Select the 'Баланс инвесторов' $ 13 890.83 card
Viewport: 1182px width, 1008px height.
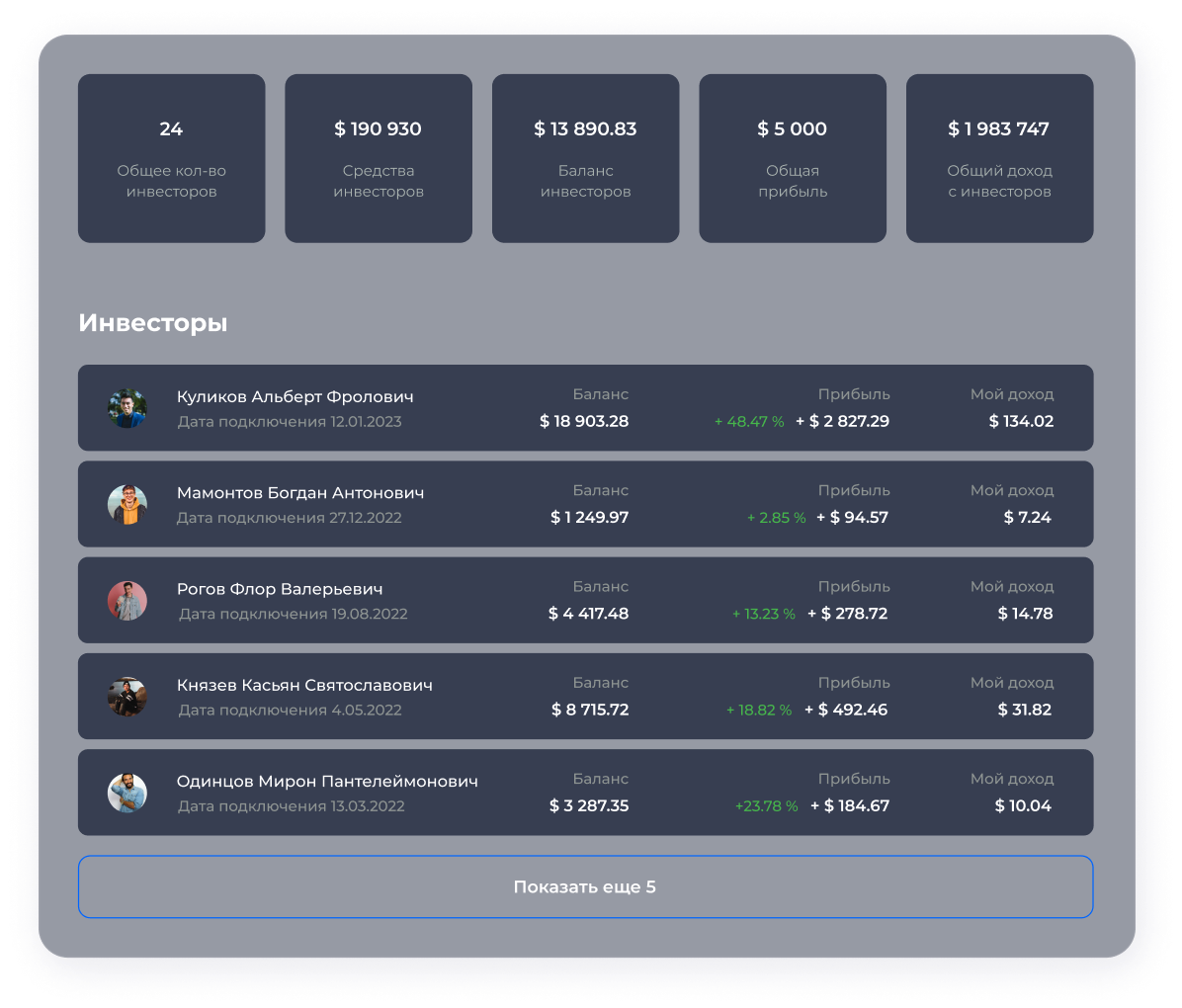point(586,158)
